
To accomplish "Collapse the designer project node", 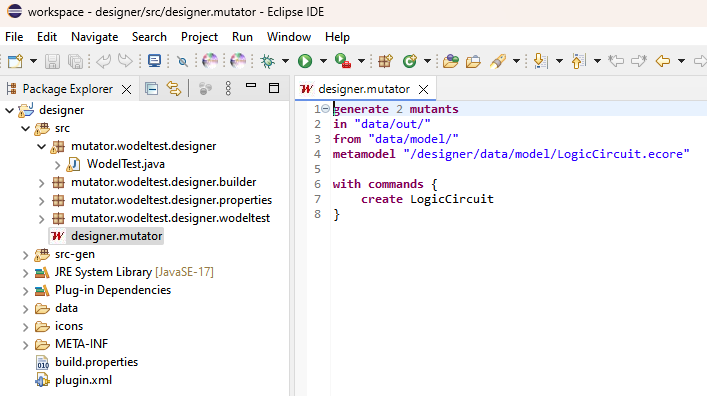I will pos(9,110).
